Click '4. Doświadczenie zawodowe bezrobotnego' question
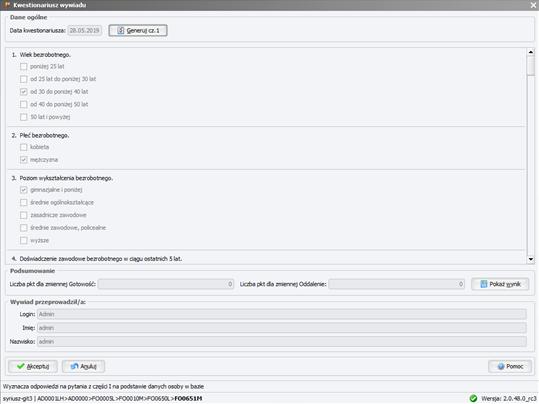 97,259
